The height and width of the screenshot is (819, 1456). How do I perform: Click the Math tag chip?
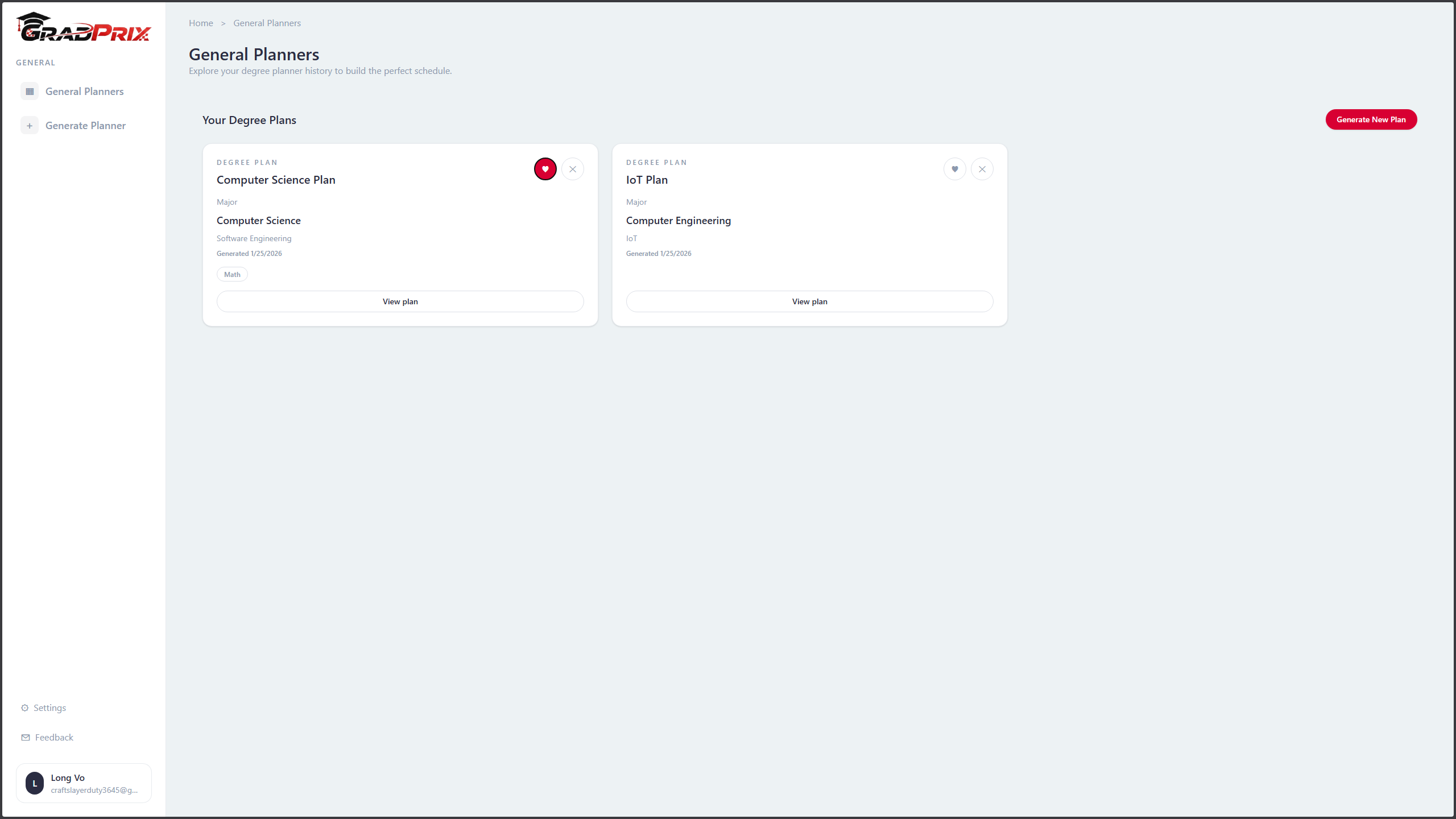232,274
